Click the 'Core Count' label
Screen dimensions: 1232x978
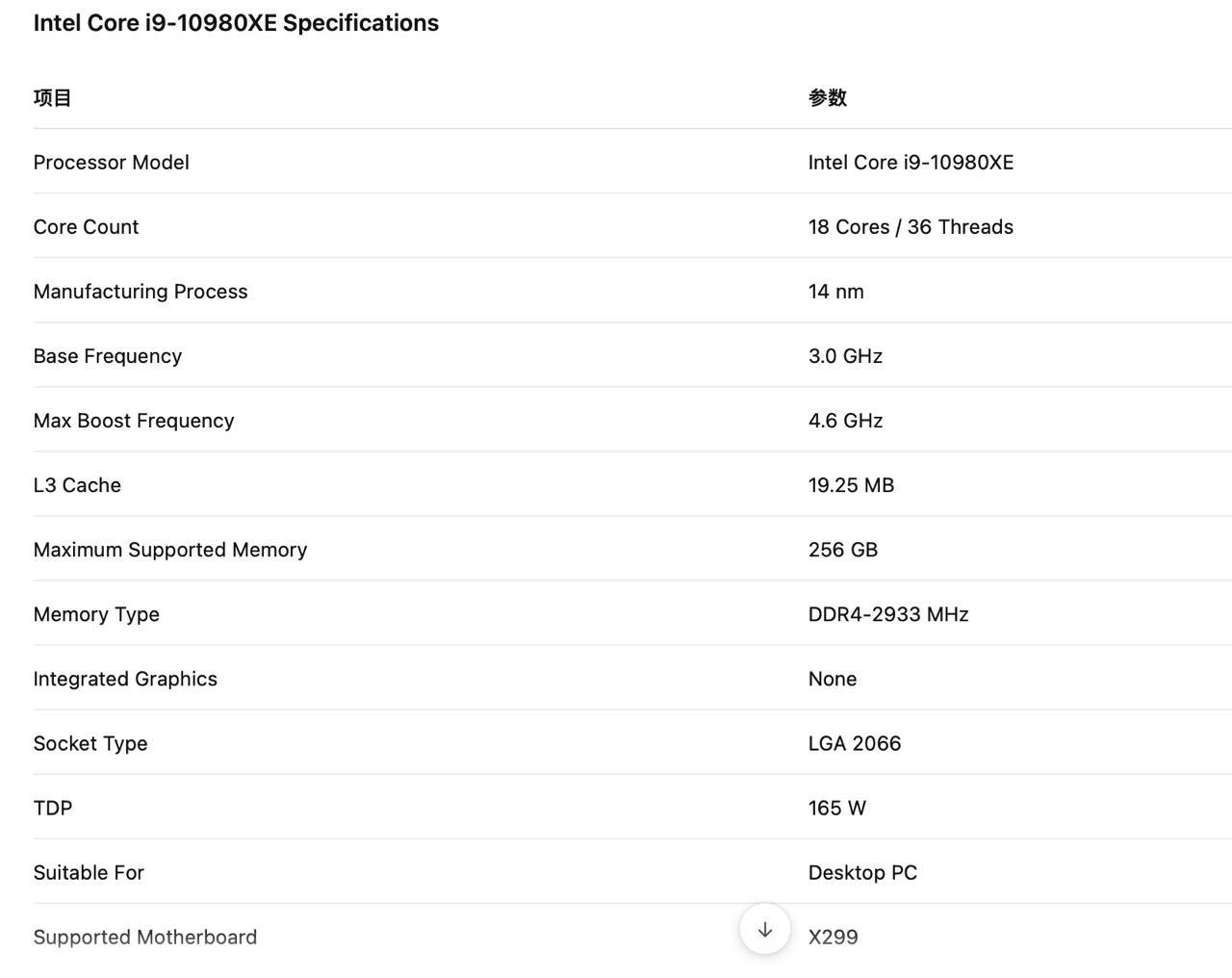tap(87, 226)
